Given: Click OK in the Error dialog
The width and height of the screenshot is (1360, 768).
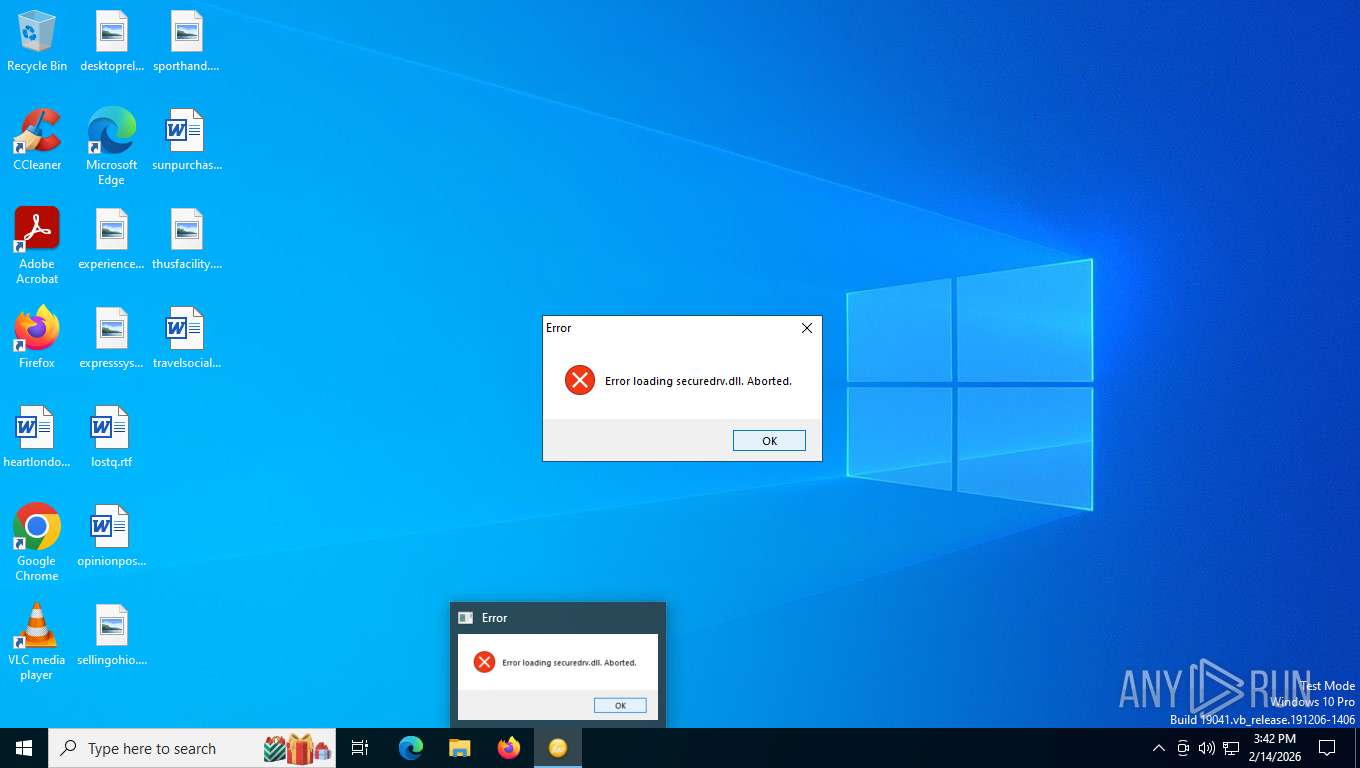Looking at the screenshot, I should (769, 441).
